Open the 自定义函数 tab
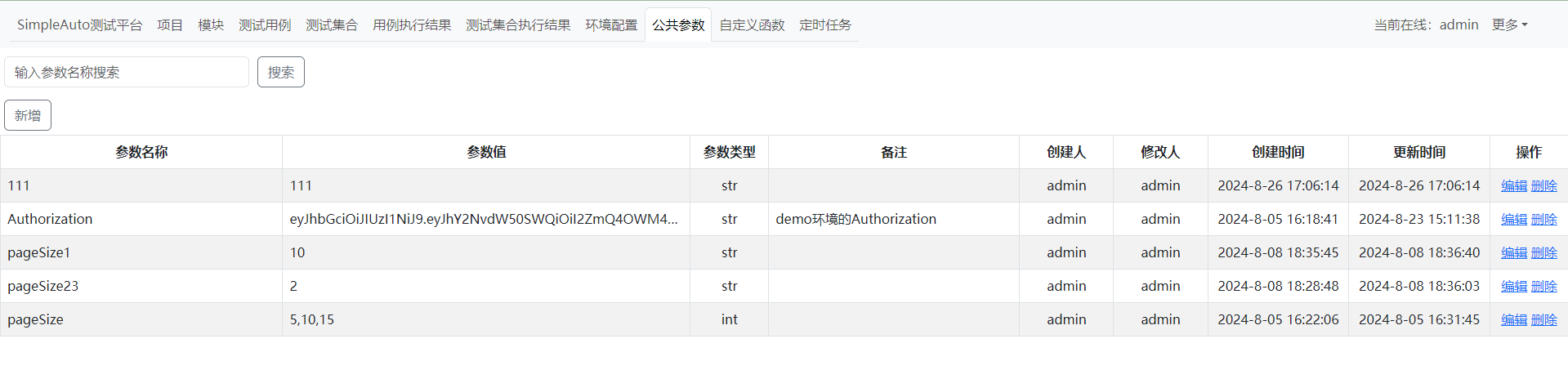This screenshot has width=1568, height=370. click(752, 25)
